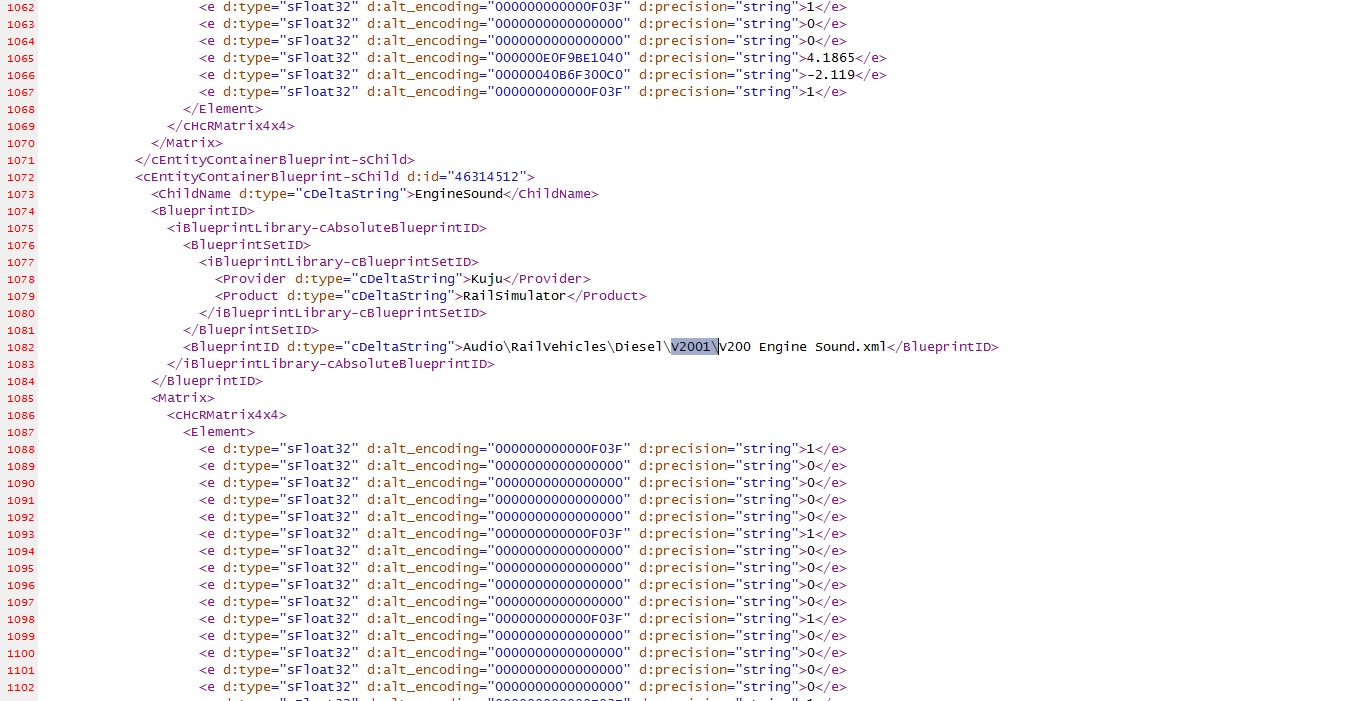
Task: Select line number 1073
Action: [20, 194]
